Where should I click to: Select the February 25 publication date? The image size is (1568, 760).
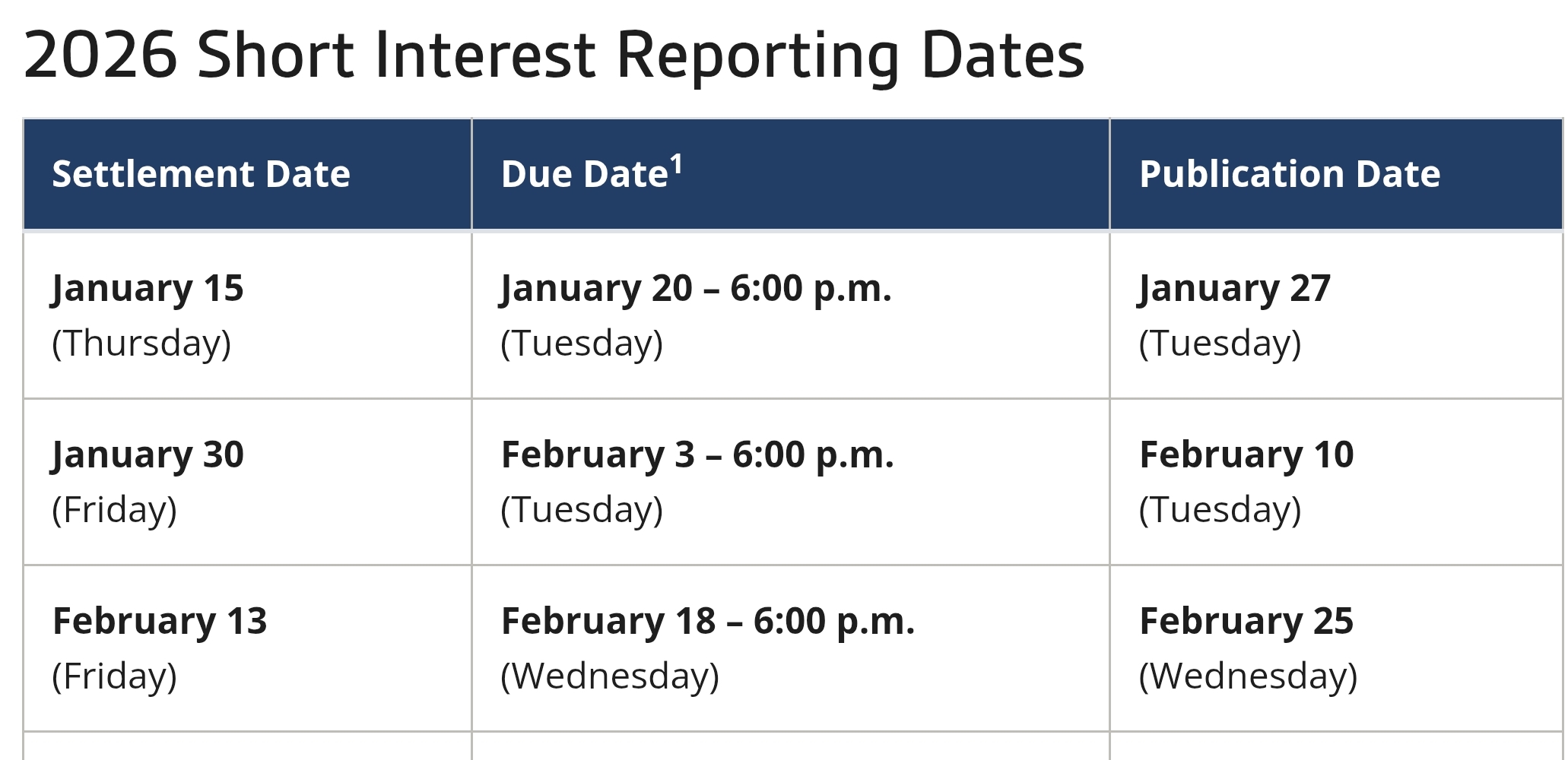click(x=1246, y=621)
